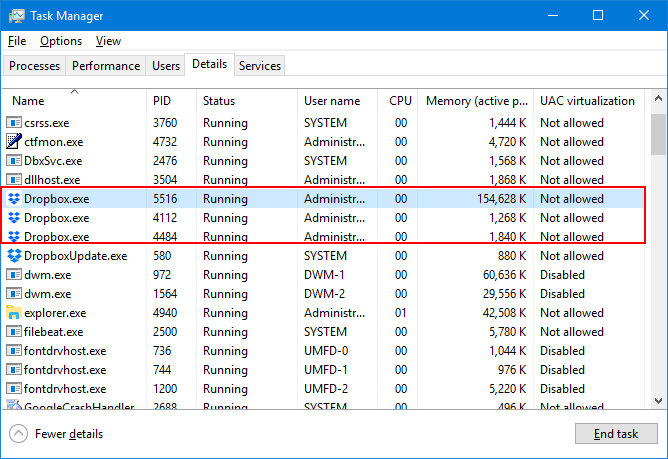Sort by the PID column header
Viewport: 668px width, 459px height.
click(x=172, y=101)
